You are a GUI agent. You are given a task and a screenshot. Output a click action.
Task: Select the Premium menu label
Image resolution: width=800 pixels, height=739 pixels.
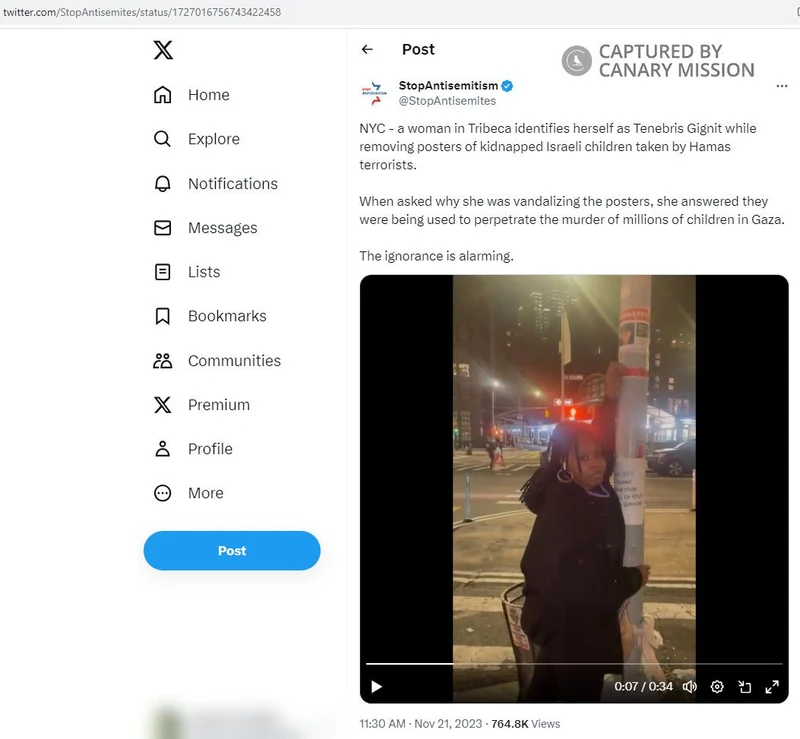219,405
